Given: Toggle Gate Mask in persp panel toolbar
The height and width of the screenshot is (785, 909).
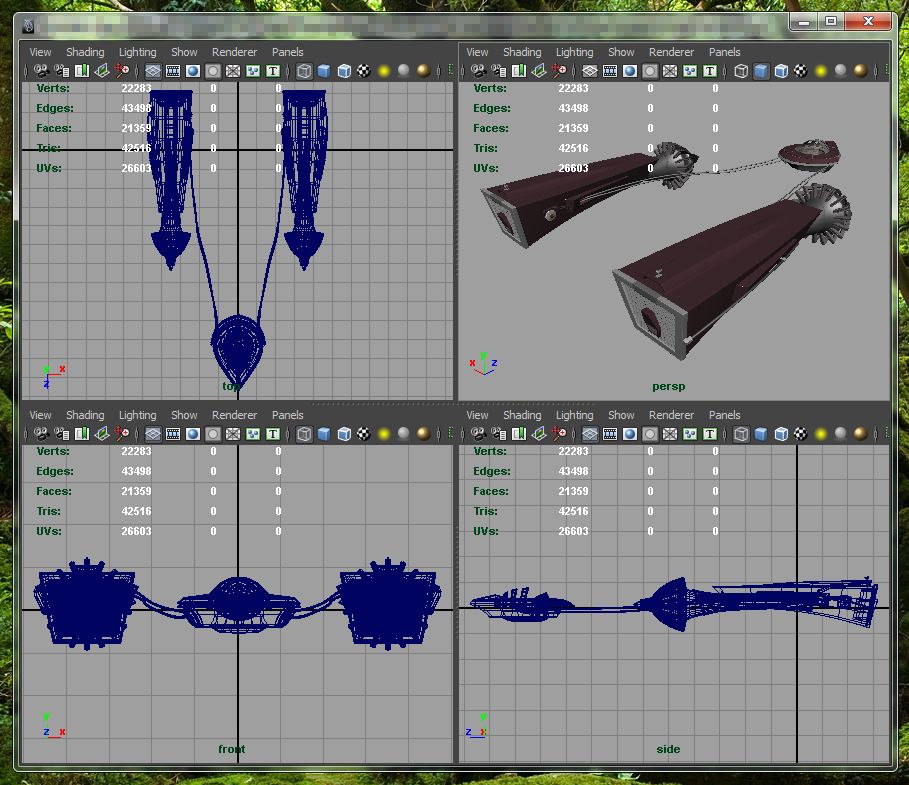Looking at the screenshot, I should coord(650,71).
